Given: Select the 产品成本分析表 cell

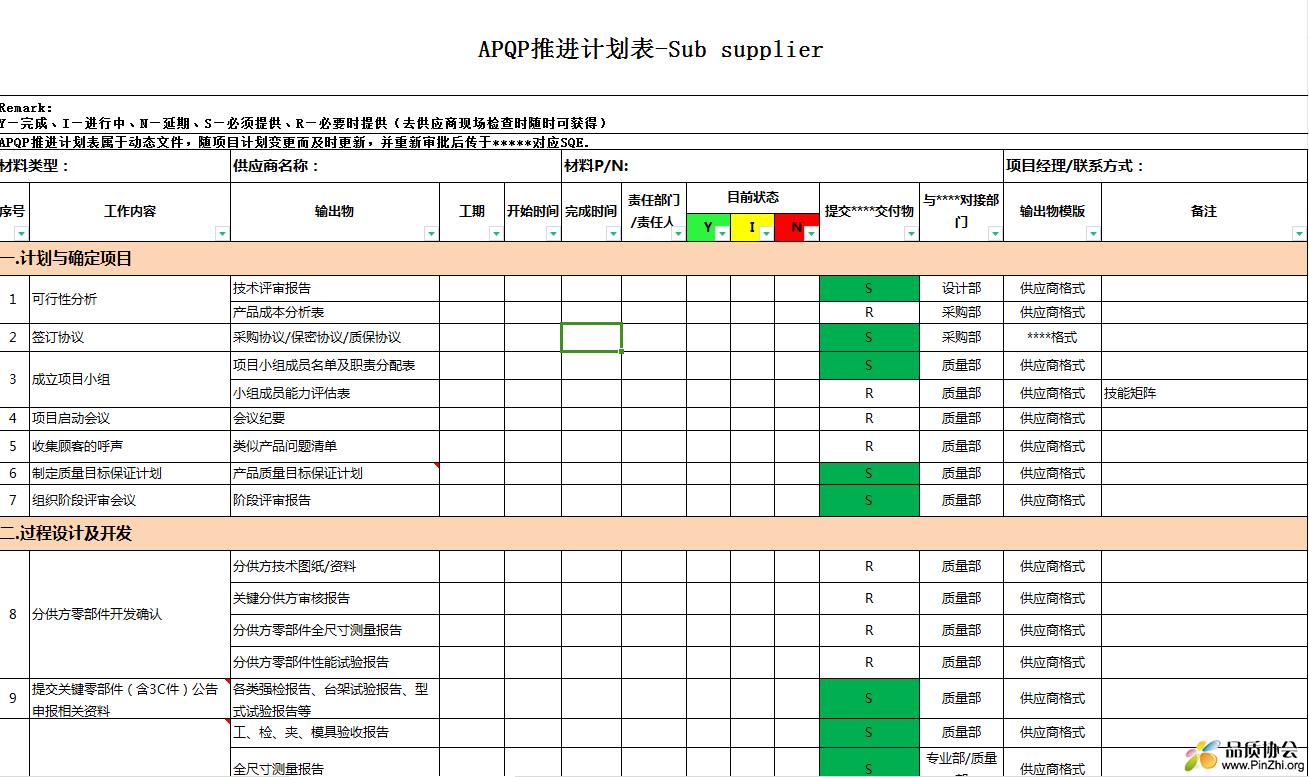Looking at the screenshot, I should (335, 312).
